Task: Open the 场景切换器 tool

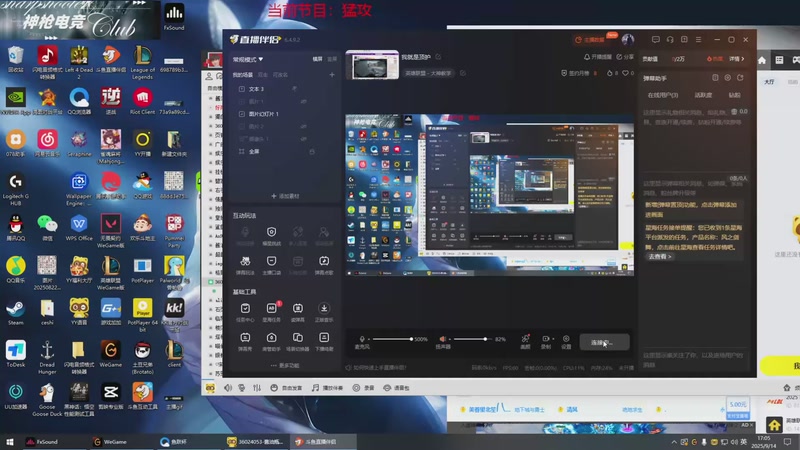Action: (x=297, y=342)
